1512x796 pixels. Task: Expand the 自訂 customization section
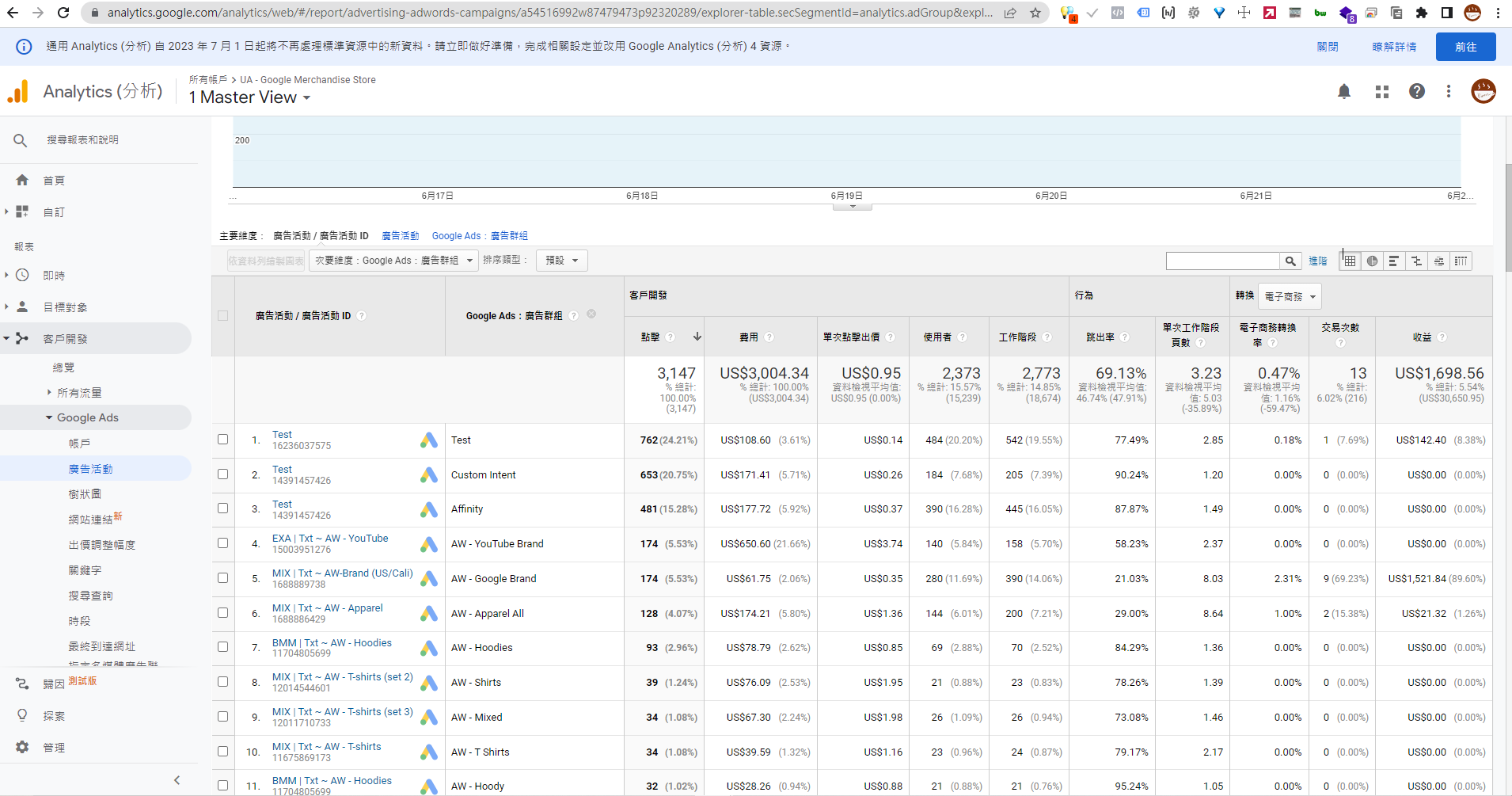click(x=6, y=211)
